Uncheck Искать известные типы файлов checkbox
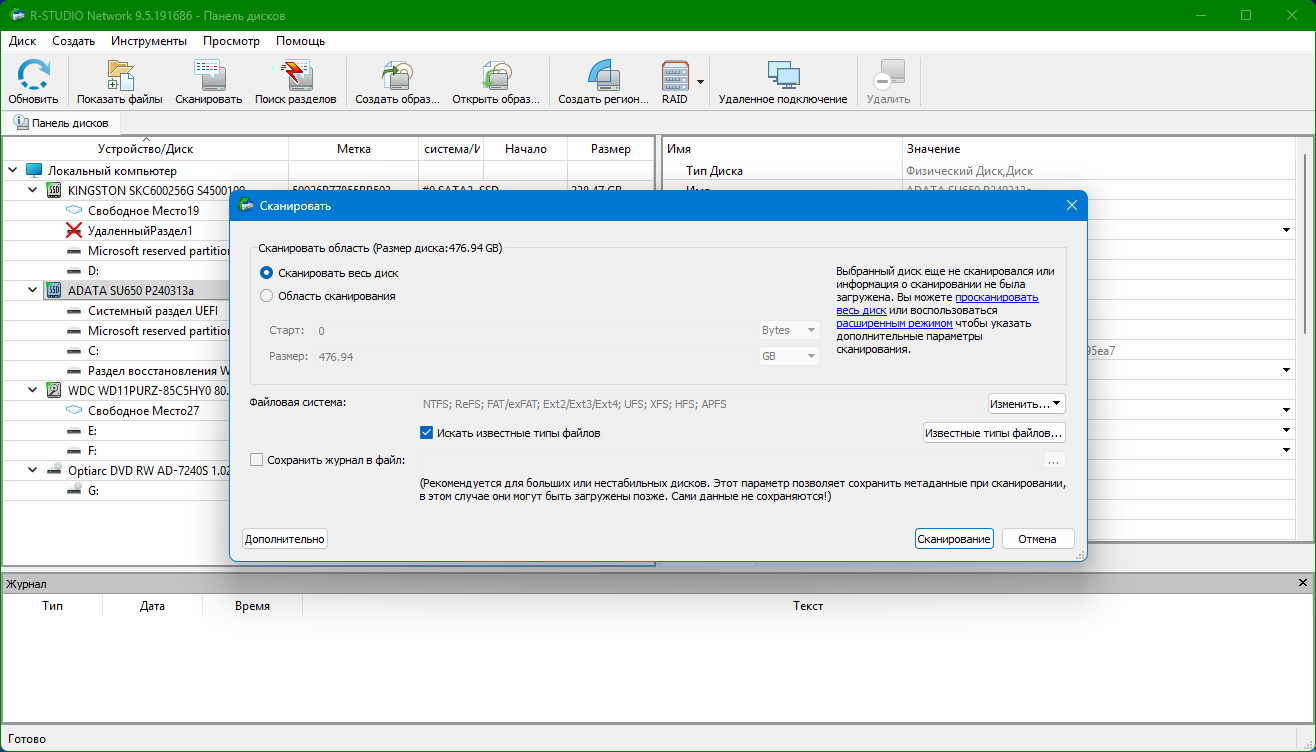 (x=427, y=433)
